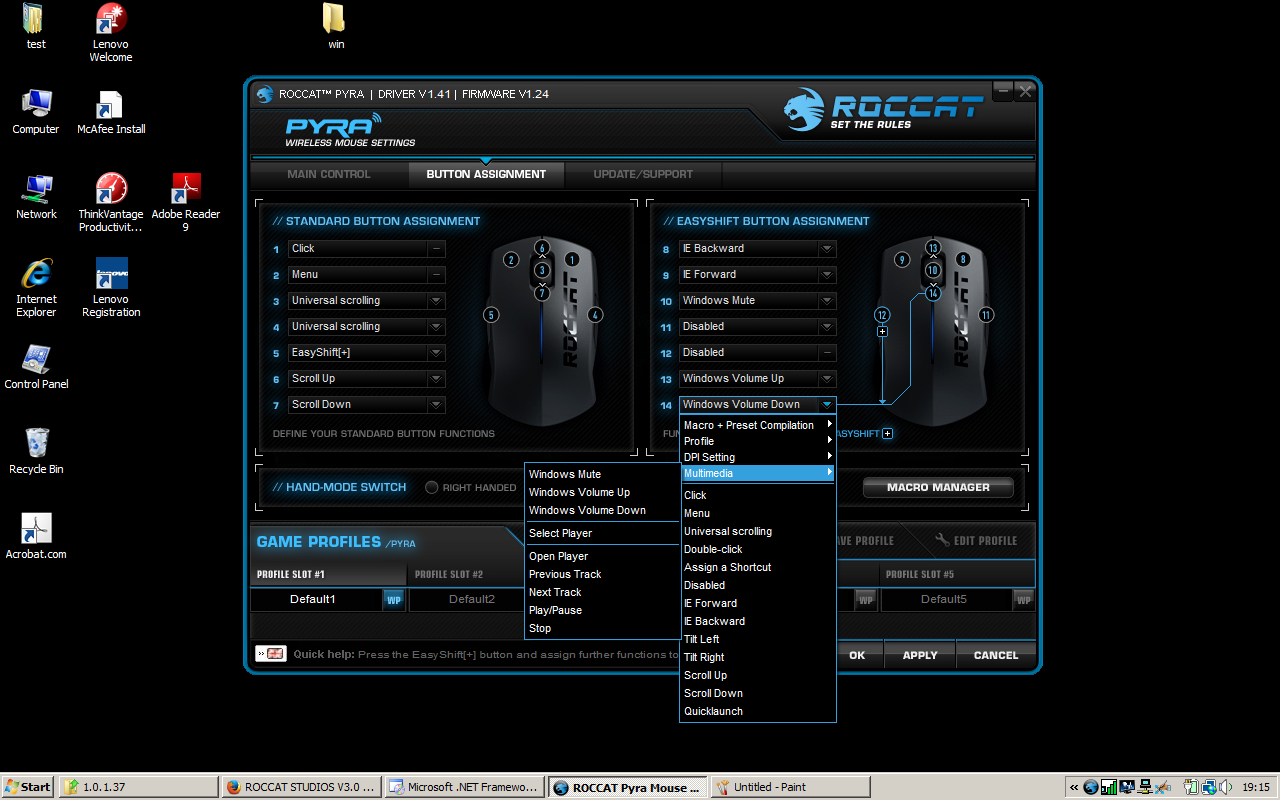Click mouse button marker 4 on standard diagram
Viewport: 1280px width, 800px height.
595,314
